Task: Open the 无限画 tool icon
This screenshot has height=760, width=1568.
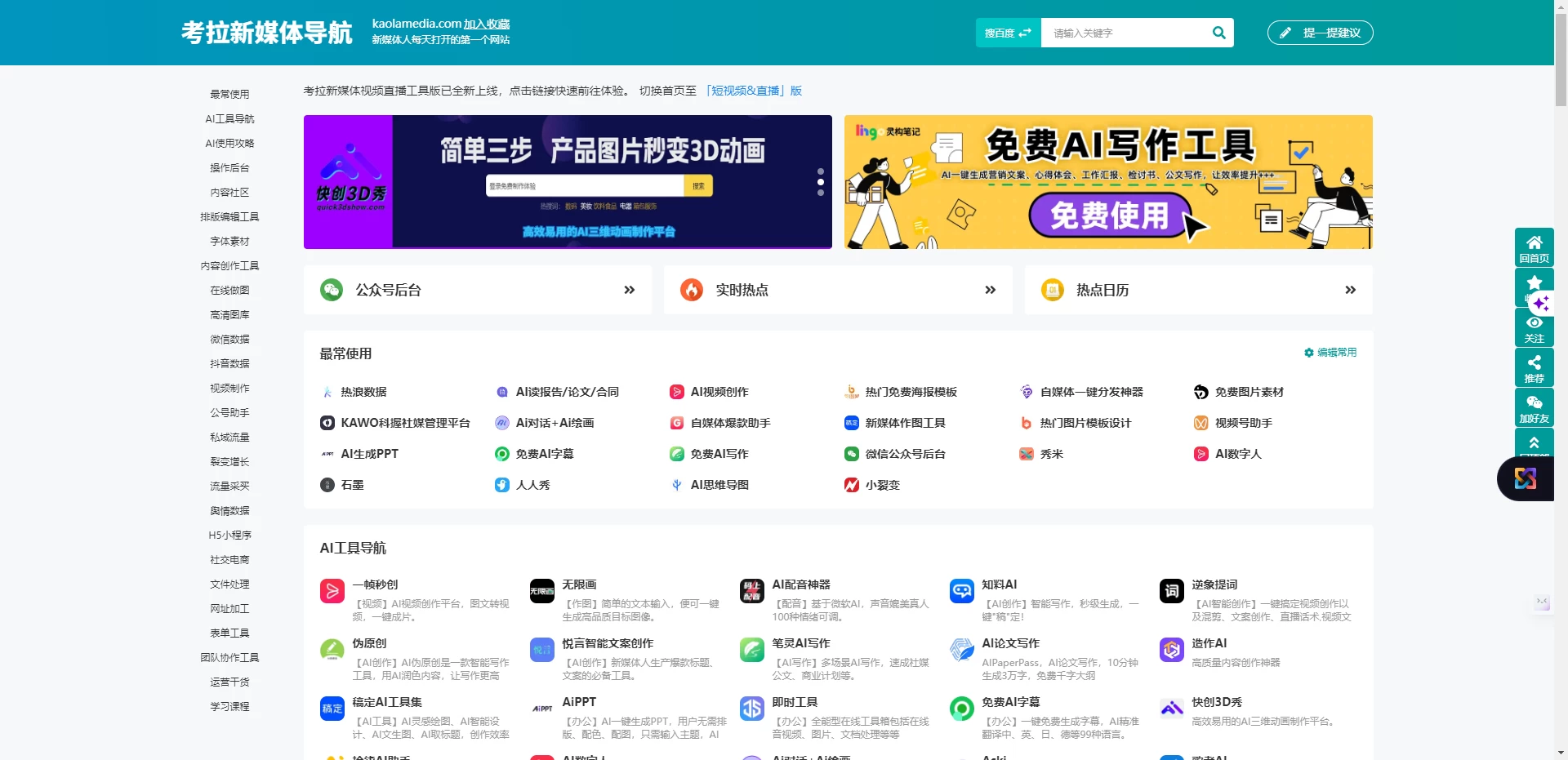Action: [541, 591]
